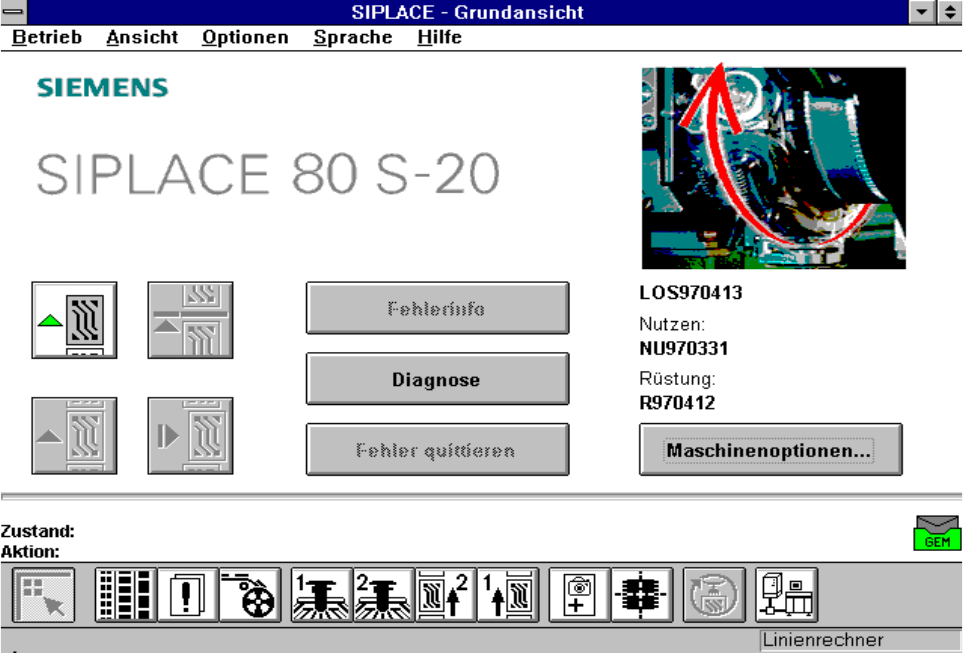This screenshot has width=963, height=653.
Task: Open the line computer network icon
Action: (787, 595)
